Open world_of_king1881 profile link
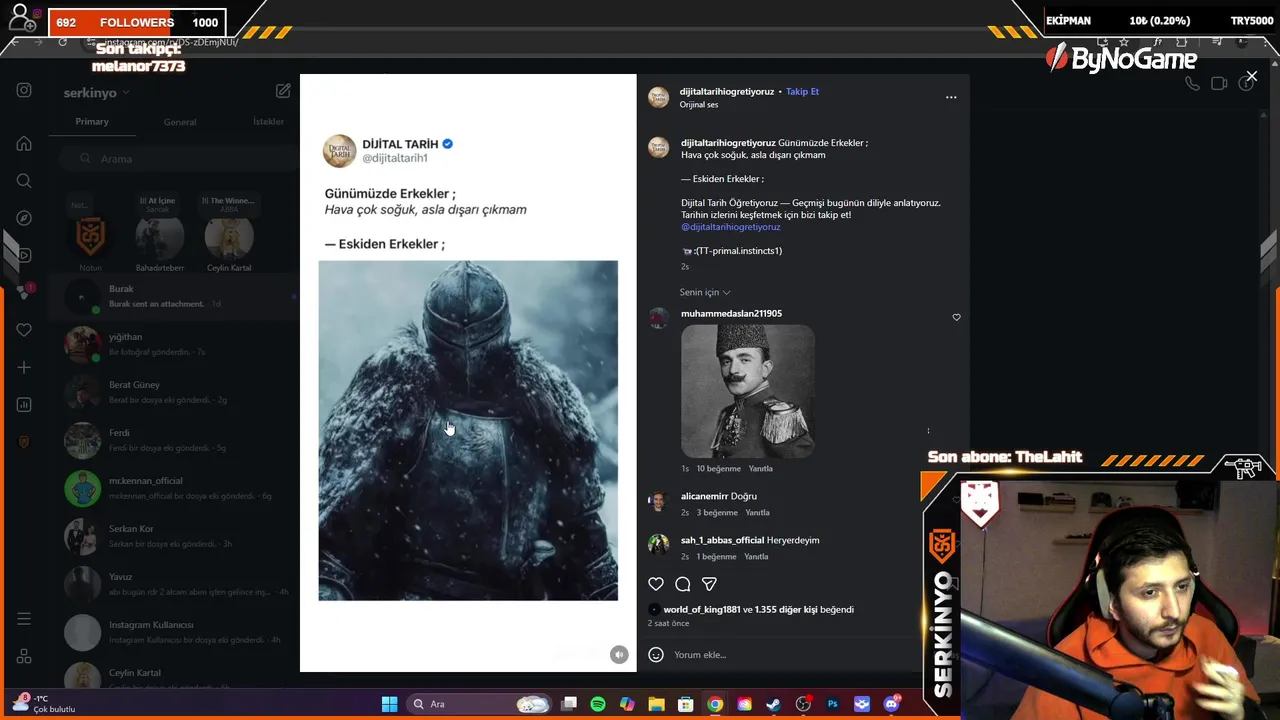Screen dimensions: 1280x720 coord(702,609)
